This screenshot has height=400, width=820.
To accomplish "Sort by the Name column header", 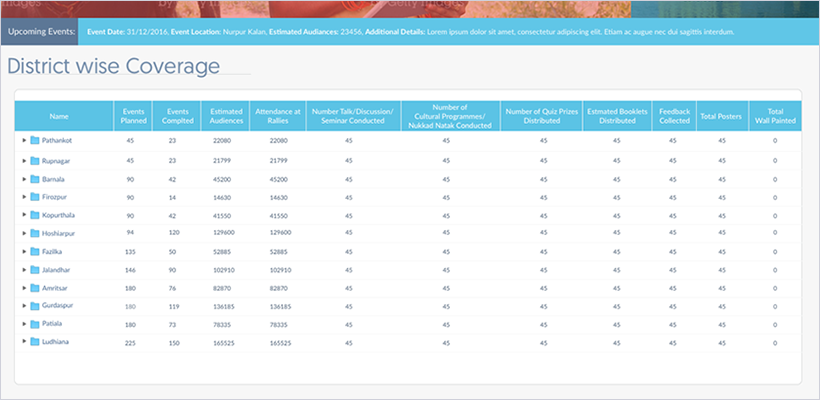I will 59,116.
